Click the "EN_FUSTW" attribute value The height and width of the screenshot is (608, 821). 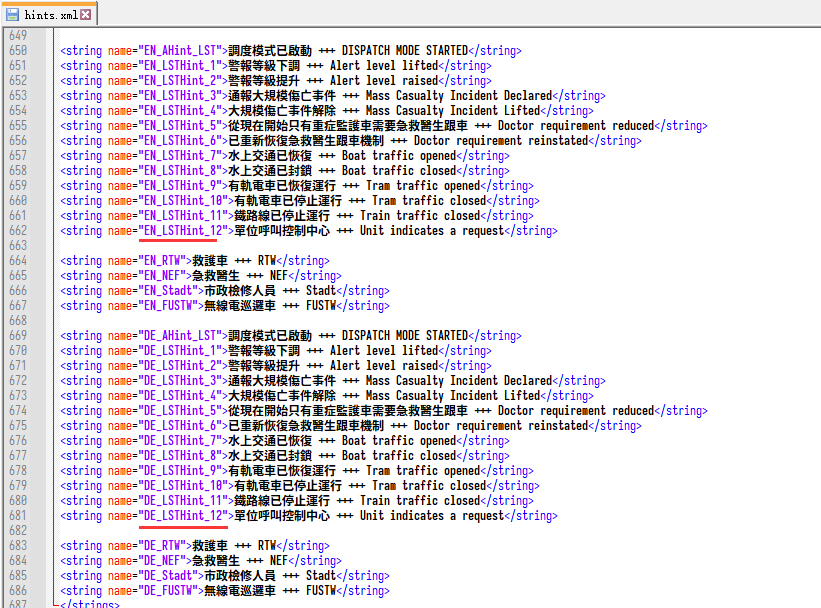(168, 306)
